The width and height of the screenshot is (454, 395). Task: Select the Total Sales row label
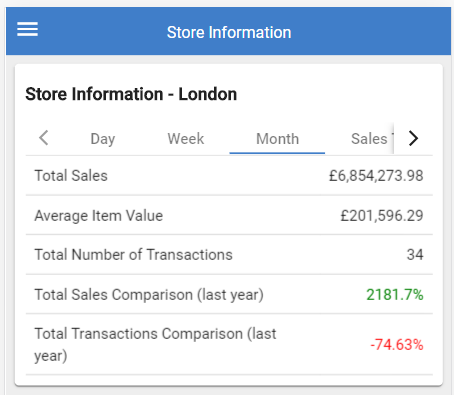[x=71, y=176]
